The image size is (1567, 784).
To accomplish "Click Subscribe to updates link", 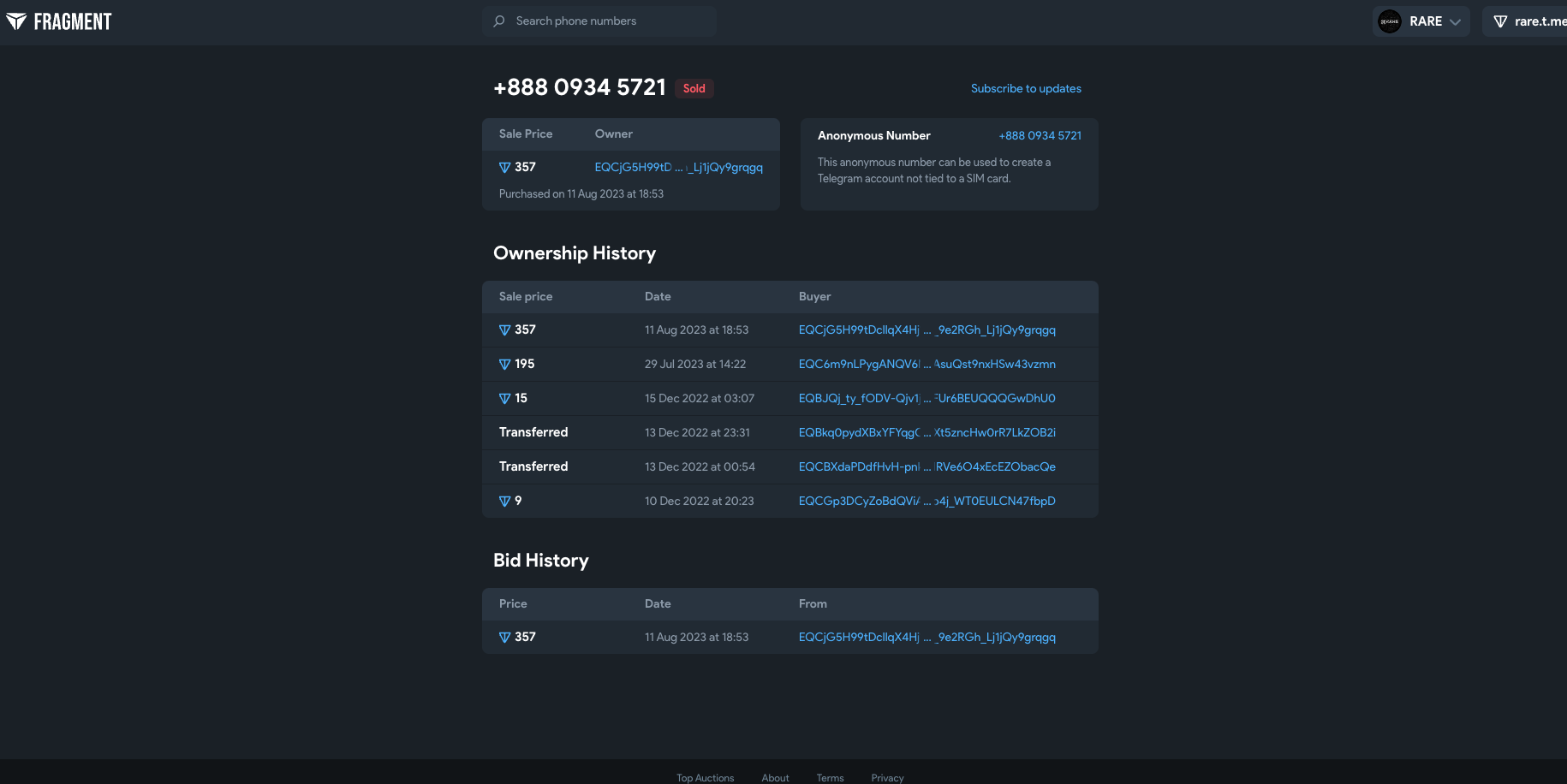I will pyautogui.click(x=1026, y=89).
